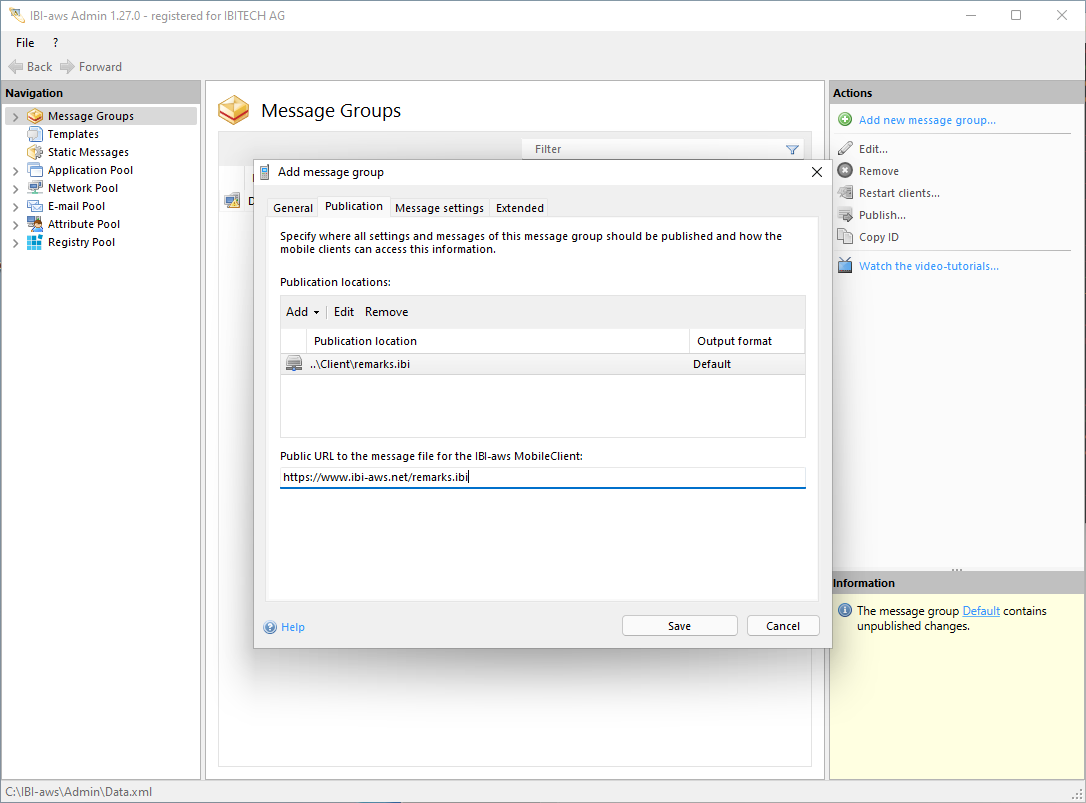The width and height of the screenshot is (1086, 803).
Task: Open the Watch the video-tutorials link
Action: [928, 266]
